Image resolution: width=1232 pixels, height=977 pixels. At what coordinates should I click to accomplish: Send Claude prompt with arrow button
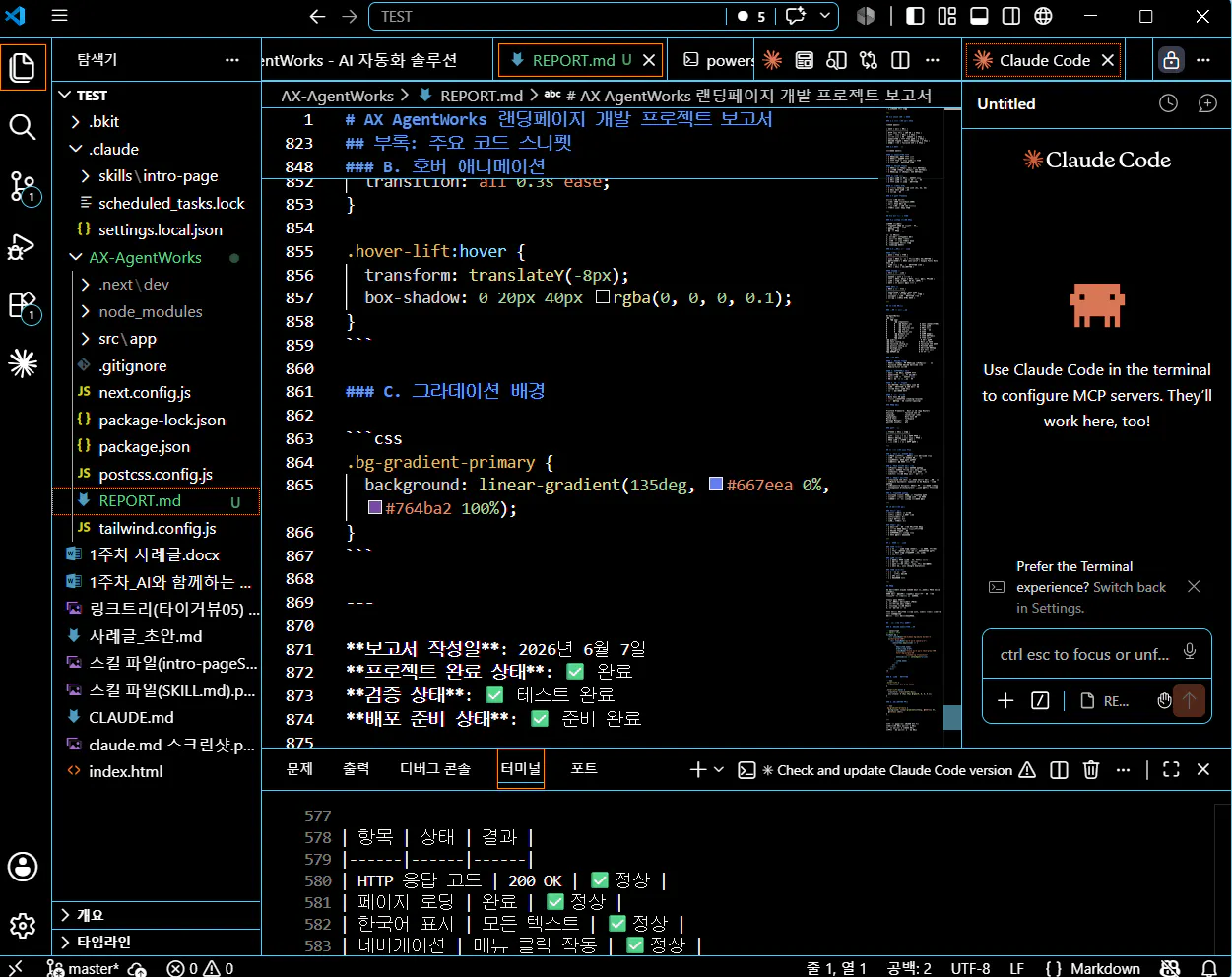[x=1190, y=700]
